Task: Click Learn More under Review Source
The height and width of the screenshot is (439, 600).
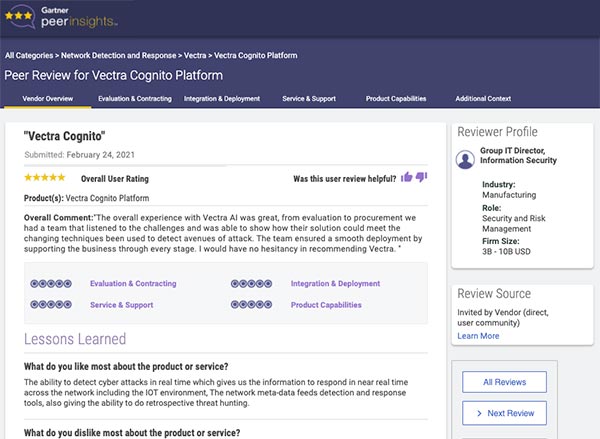Action: [478, 336]
